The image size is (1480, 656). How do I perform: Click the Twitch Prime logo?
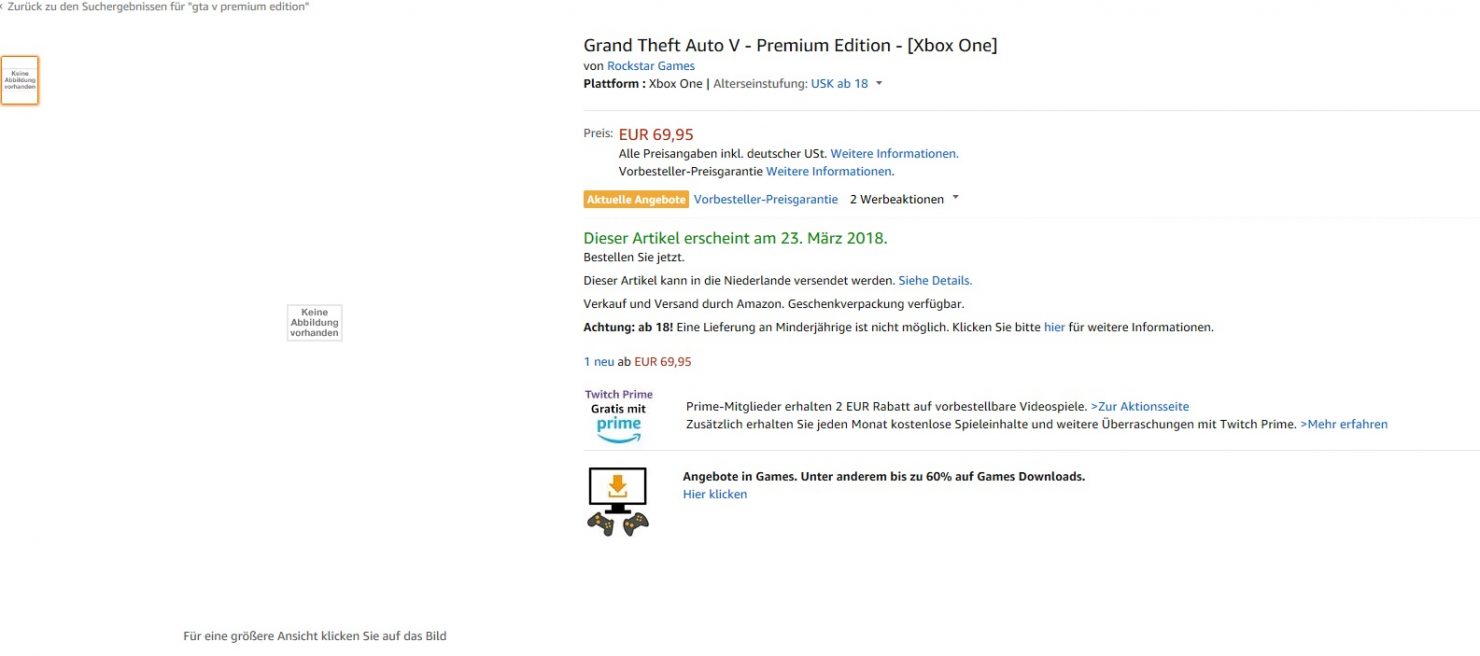618,415
